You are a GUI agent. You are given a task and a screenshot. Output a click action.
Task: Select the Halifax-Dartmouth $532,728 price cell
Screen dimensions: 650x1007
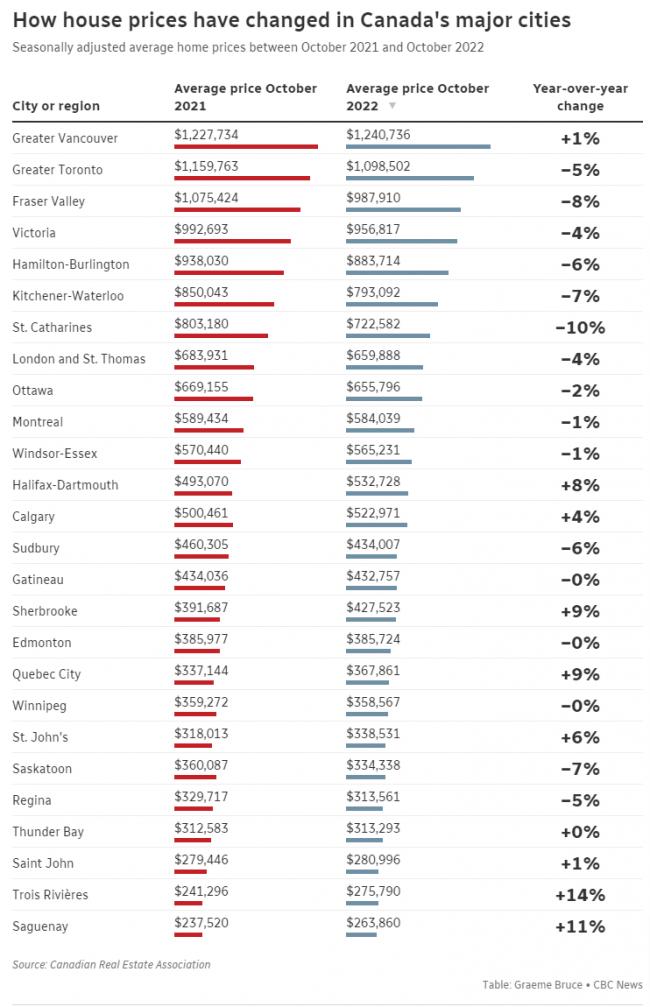point(373,481)
